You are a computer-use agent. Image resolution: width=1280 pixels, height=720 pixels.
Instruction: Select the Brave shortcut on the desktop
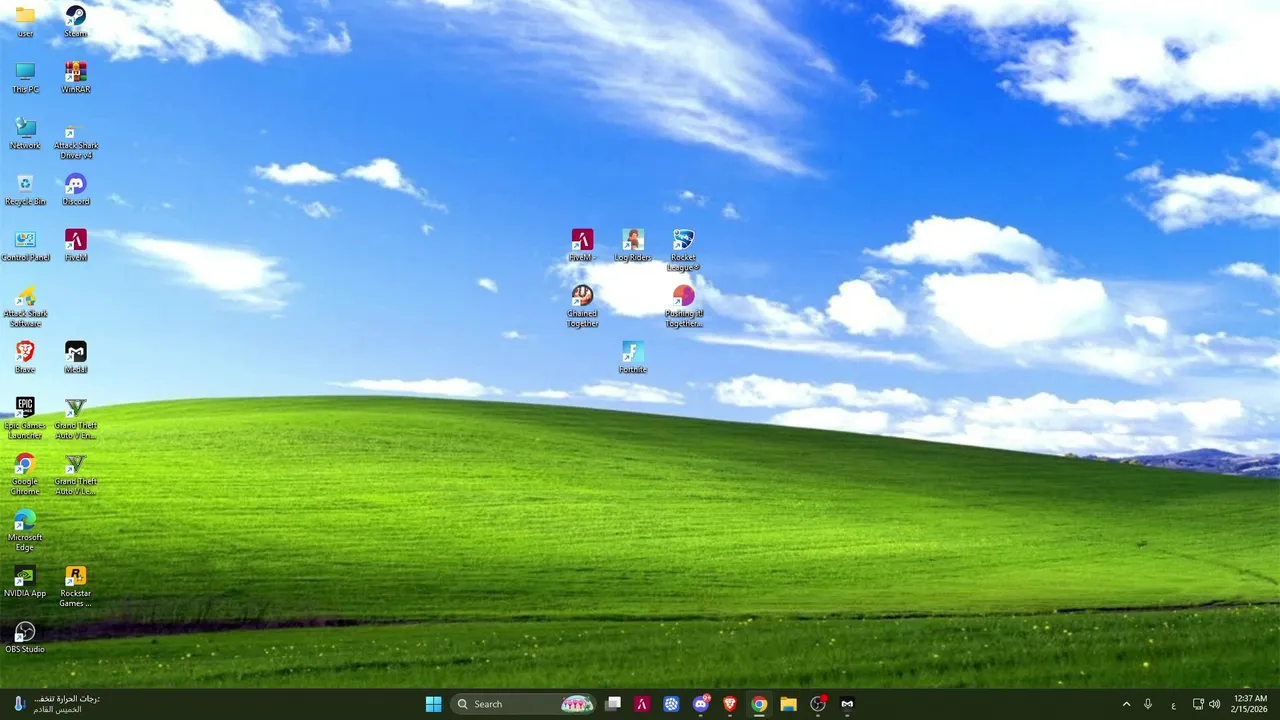(25, 357)
